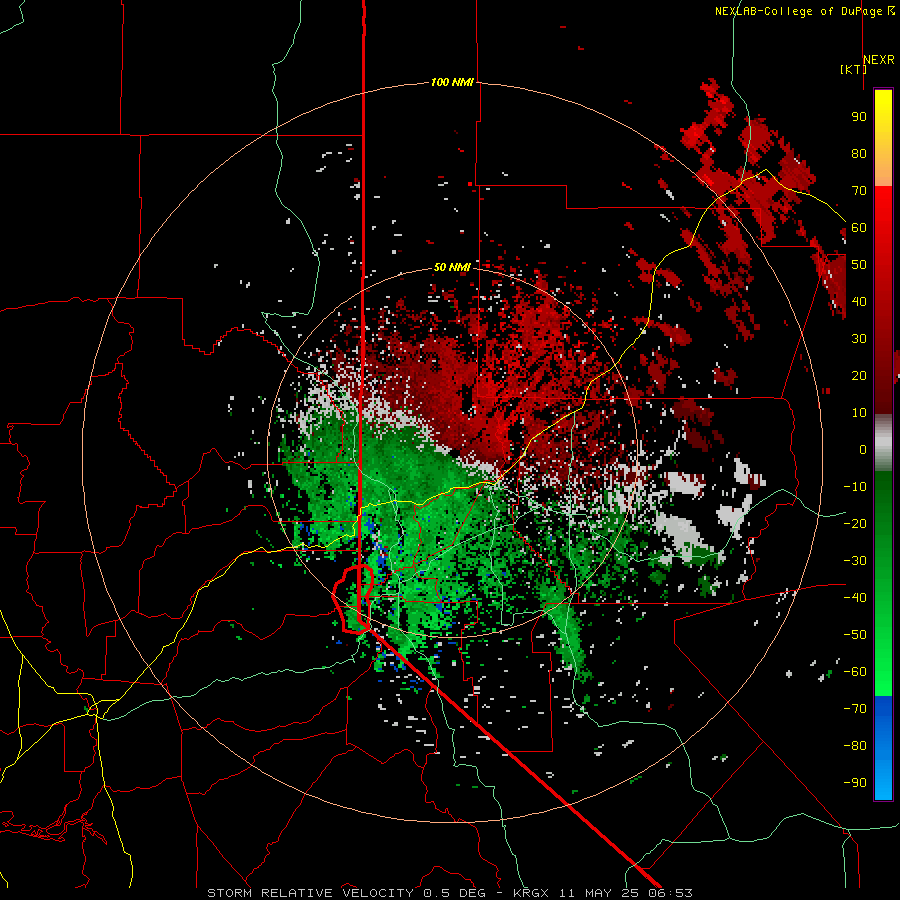
Task: Click the 100 NMI range ring label
Action: [x=452, y=82]
